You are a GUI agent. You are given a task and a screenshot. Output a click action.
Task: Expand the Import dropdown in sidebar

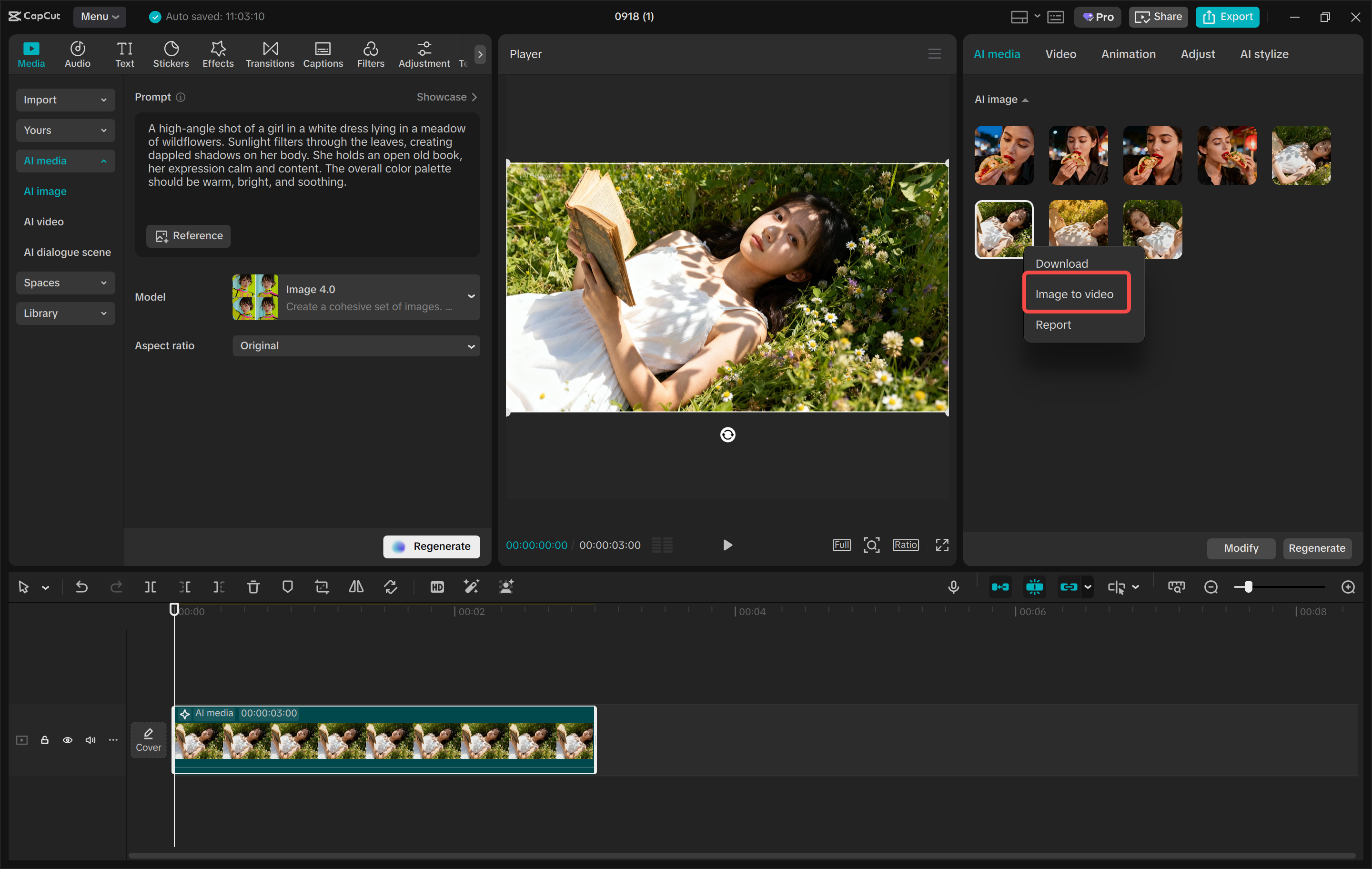[x=65, y=100]
